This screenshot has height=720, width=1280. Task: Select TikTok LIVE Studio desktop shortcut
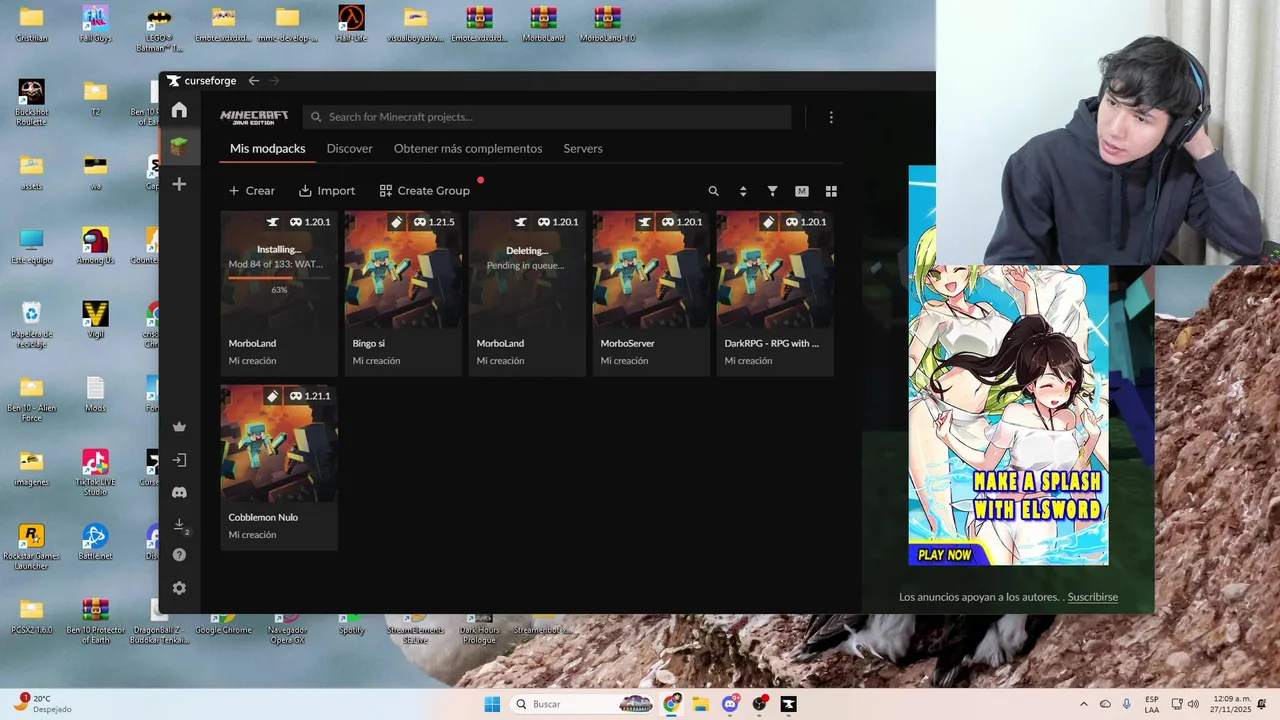tap(95, 472)
